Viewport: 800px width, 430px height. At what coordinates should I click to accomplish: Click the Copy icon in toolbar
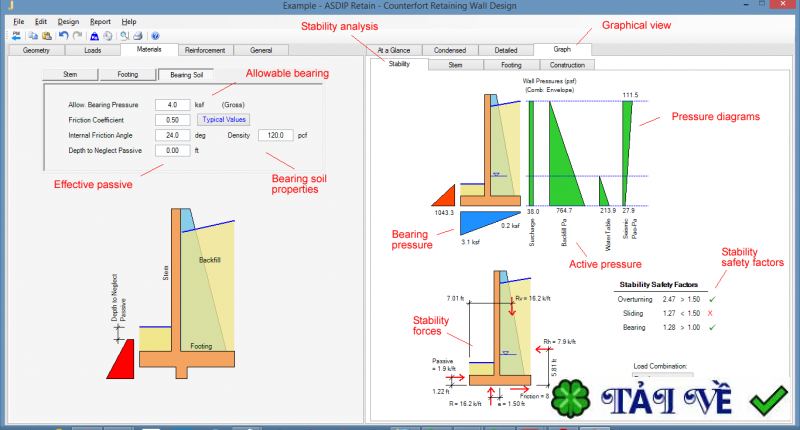pos(33,36)
